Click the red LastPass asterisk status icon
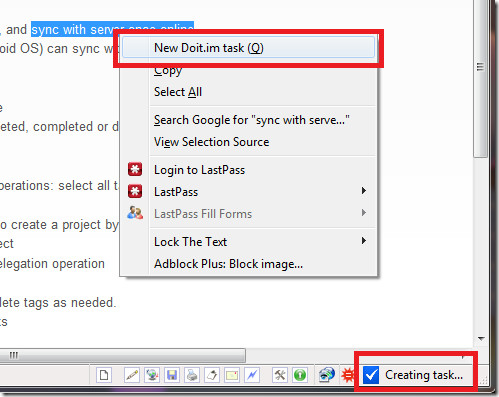Image resolution: width=499 pixels, height=397 pixels. click(348, 375)
